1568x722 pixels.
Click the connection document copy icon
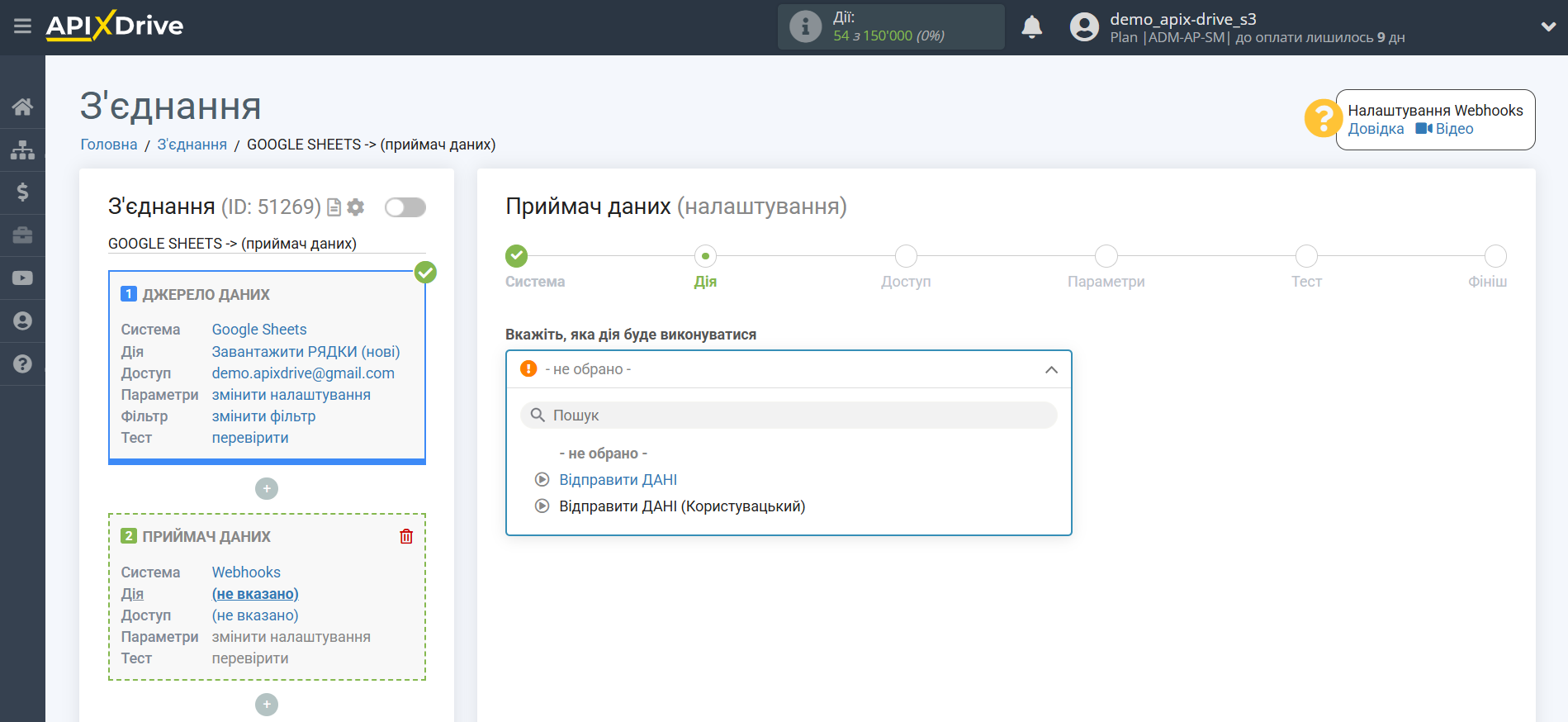[x=334, y=207]
